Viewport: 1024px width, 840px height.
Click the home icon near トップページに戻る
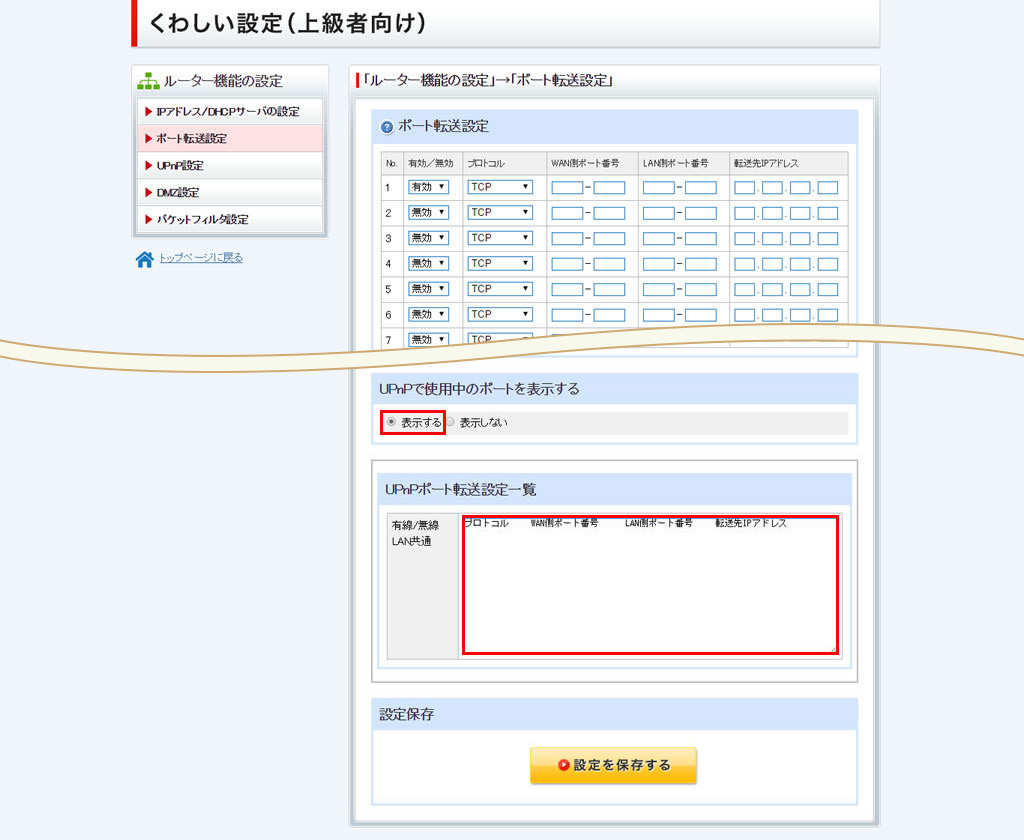[145, 259]
